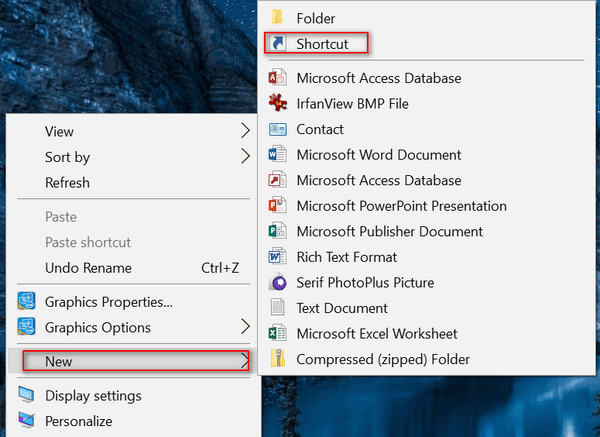The width and height of the screenshot is (600, 437).
Task: Click the IrfanView BMP File icon
Action: coord(278,103)
